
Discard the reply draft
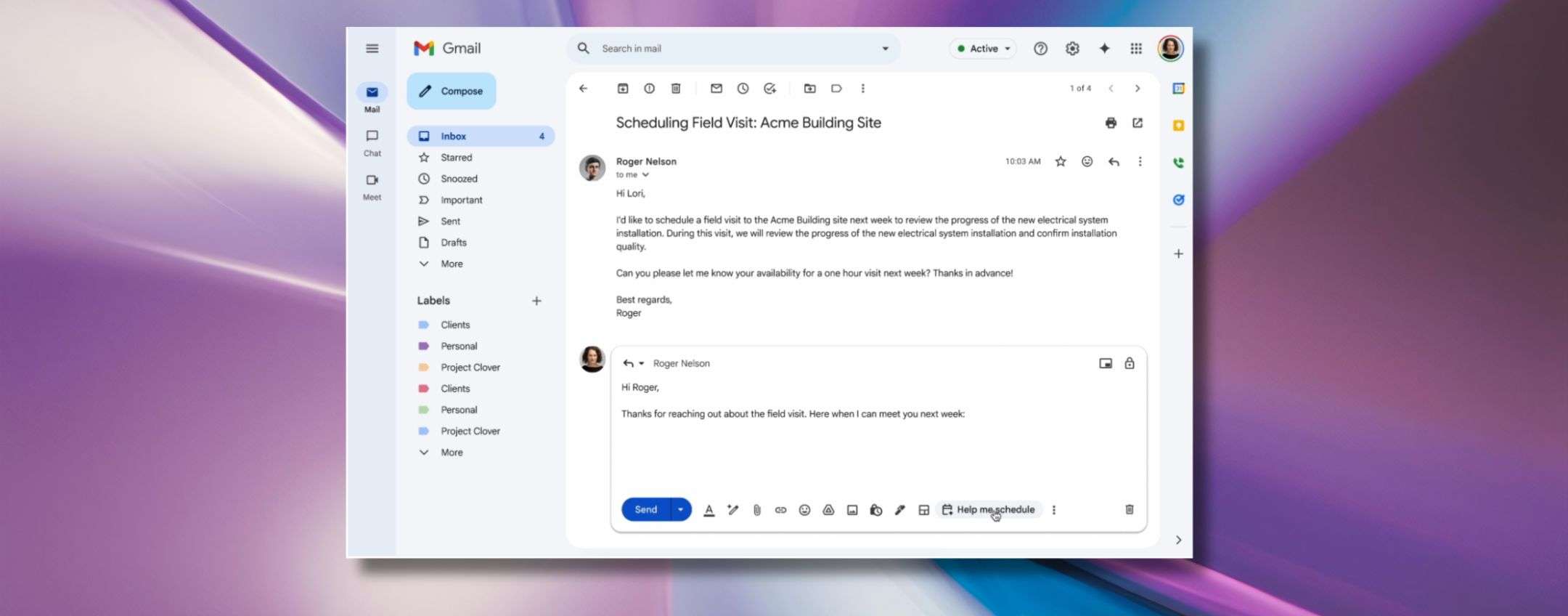click(x=1130, y=510)
